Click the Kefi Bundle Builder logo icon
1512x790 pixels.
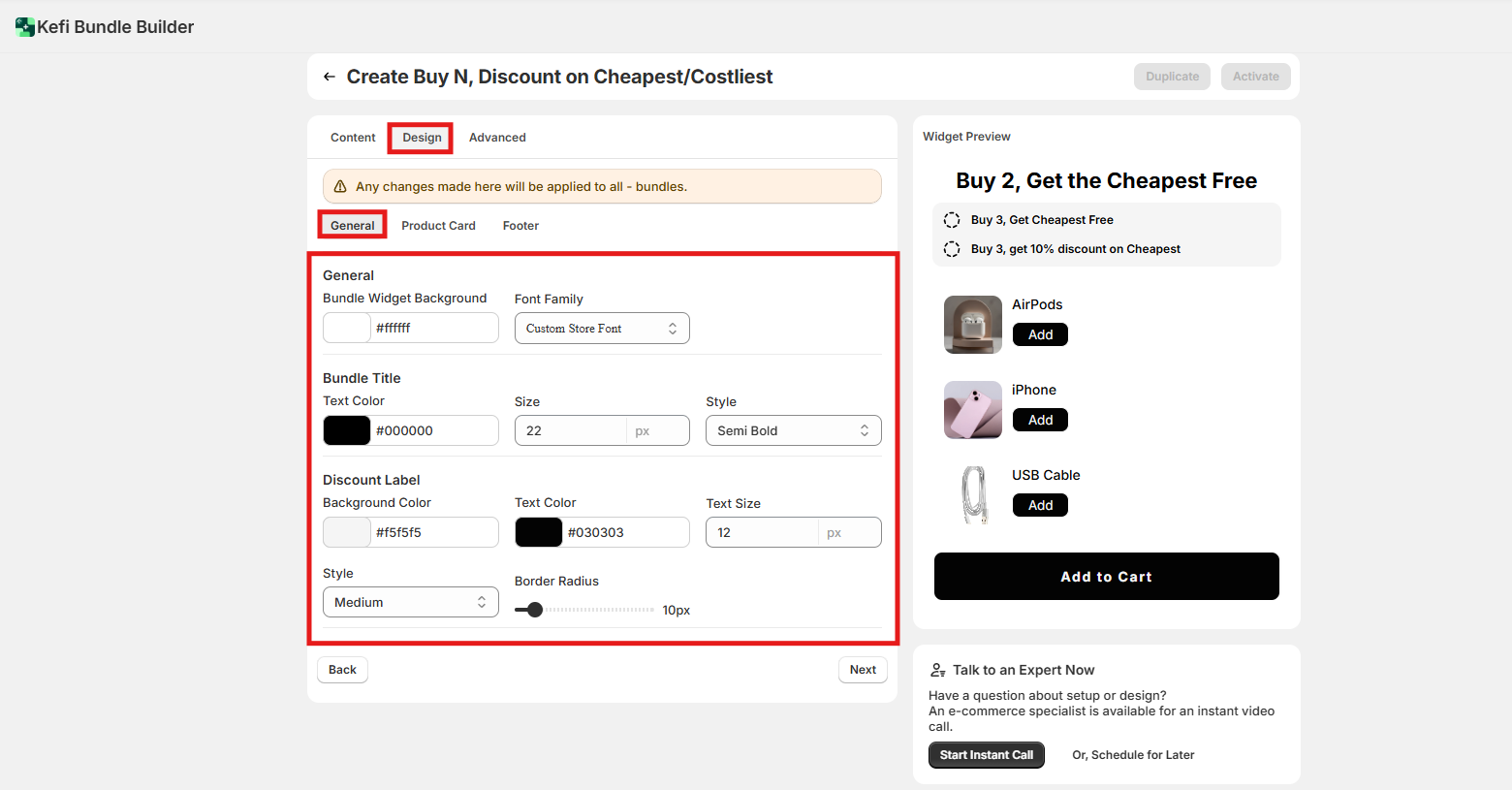click(x=25, y=27)
